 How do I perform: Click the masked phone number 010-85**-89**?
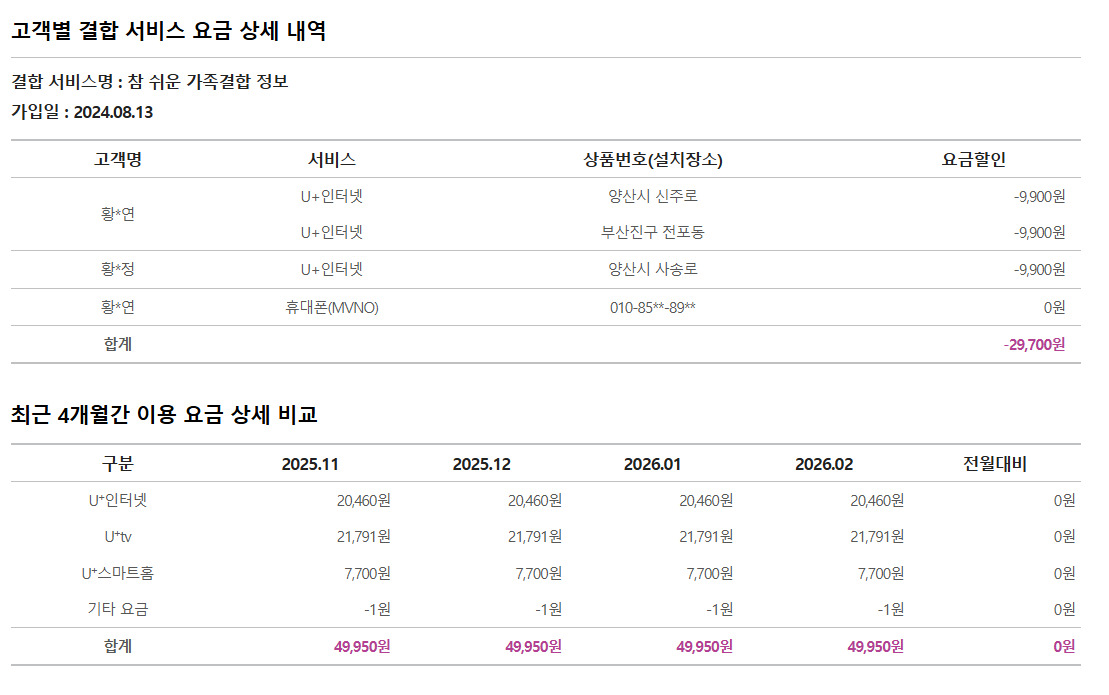tap(652, 307)
